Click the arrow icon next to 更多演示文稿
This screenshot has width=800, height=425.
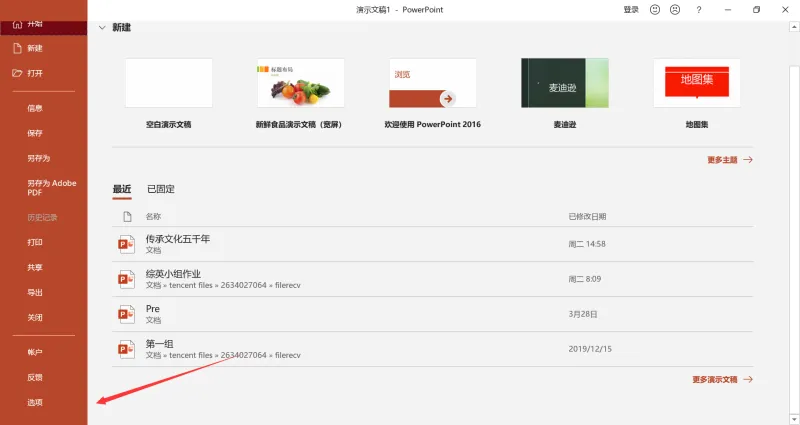pos(748,380)
